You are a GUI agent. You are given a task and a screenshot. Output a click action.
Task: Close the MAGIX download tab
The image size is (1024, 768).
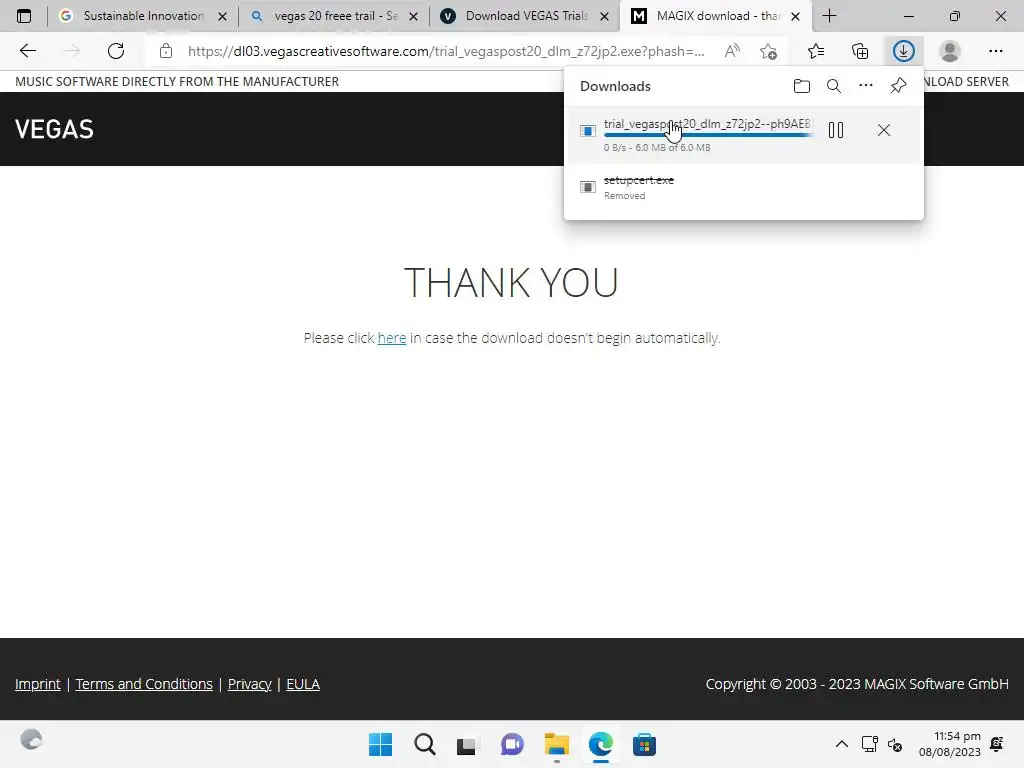[x=795, y=16]
